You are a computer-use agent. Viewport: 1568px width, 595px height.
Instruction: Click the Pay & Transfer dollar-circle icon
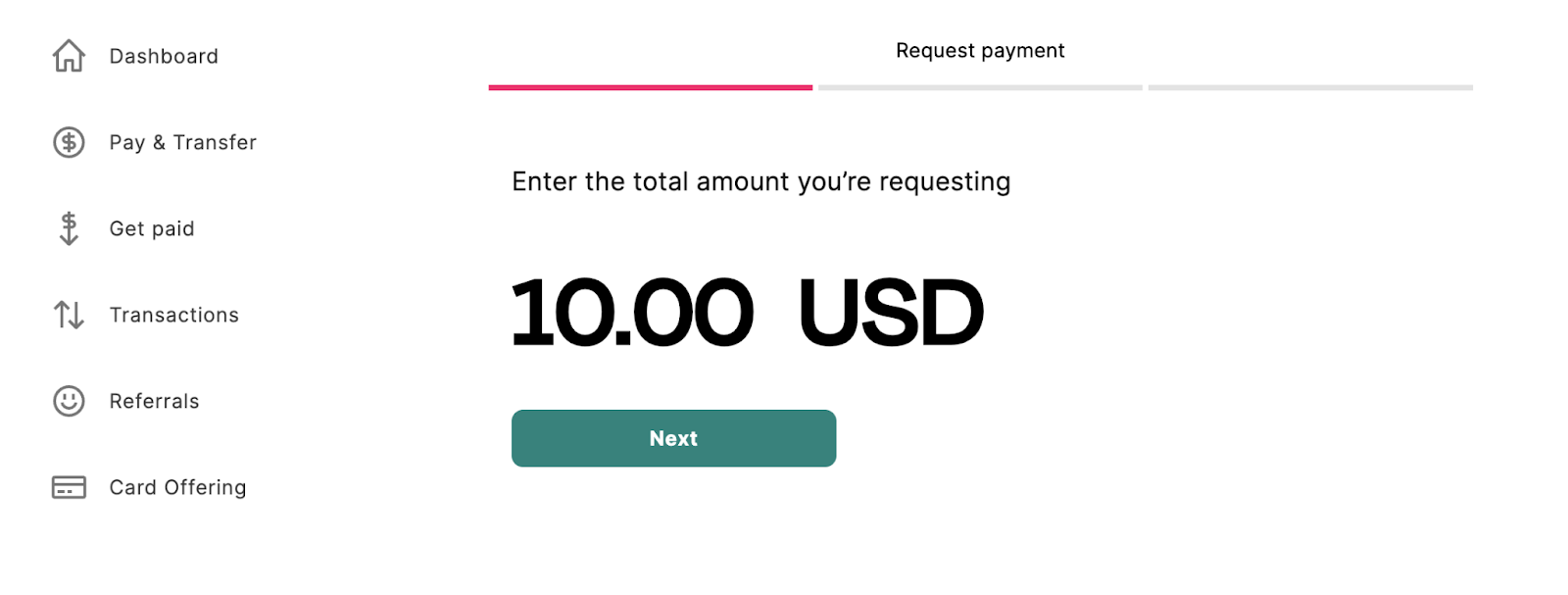(69, 142)
